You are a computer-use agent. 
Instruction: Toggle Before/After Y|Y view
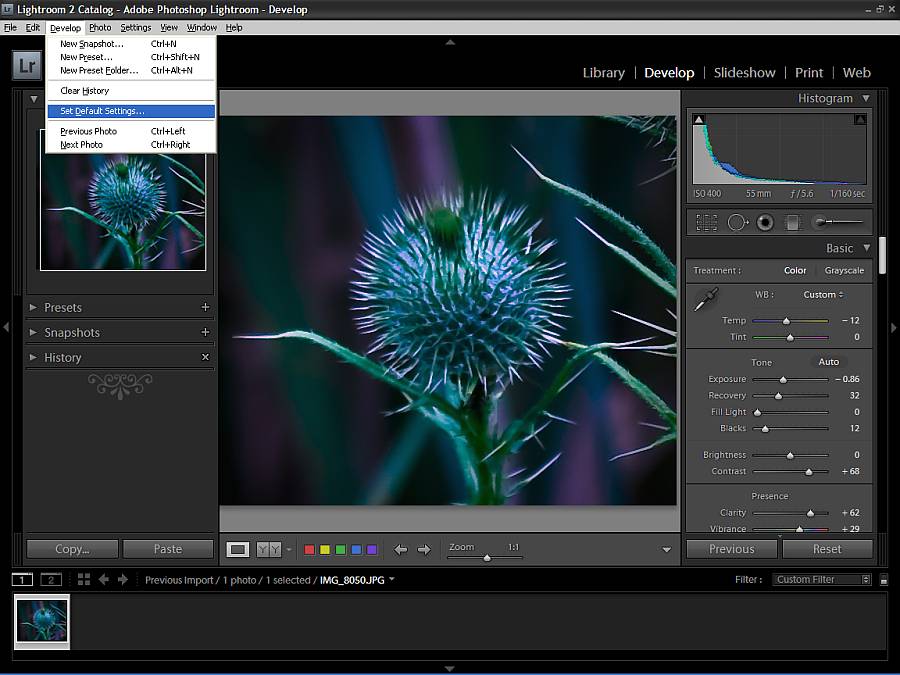[269, 549]
